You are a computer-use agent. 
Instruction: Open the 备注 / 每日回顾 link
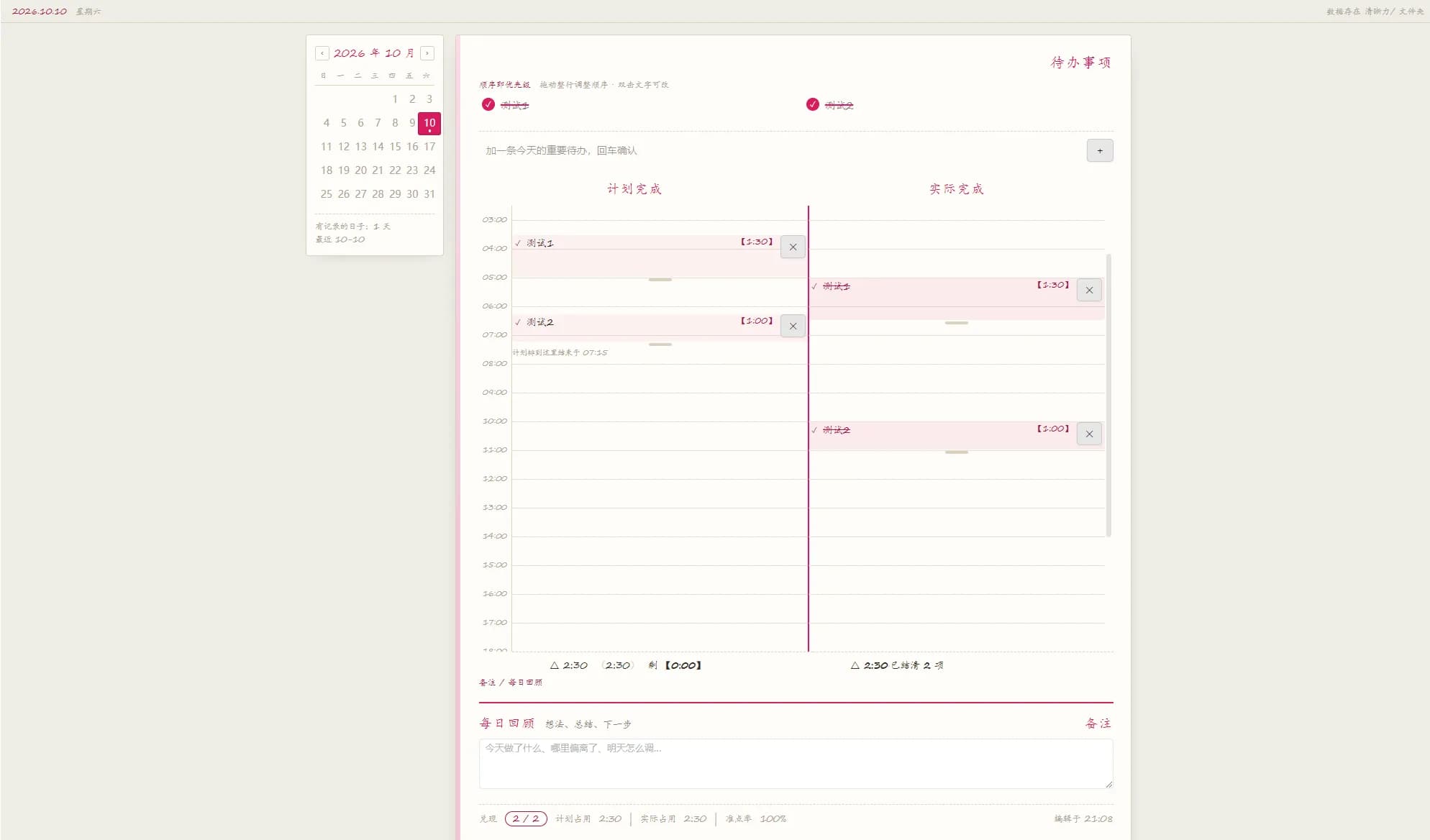[x=511, y=682]
